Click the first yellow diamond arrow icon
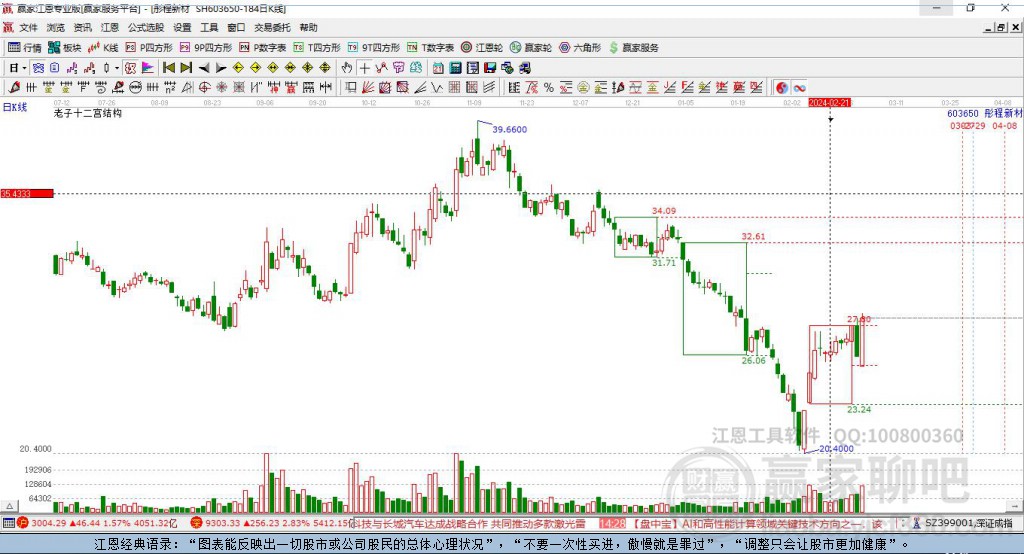Image resolution: width=1024 pixels, height=554 pixels. [x=238, y=68]
